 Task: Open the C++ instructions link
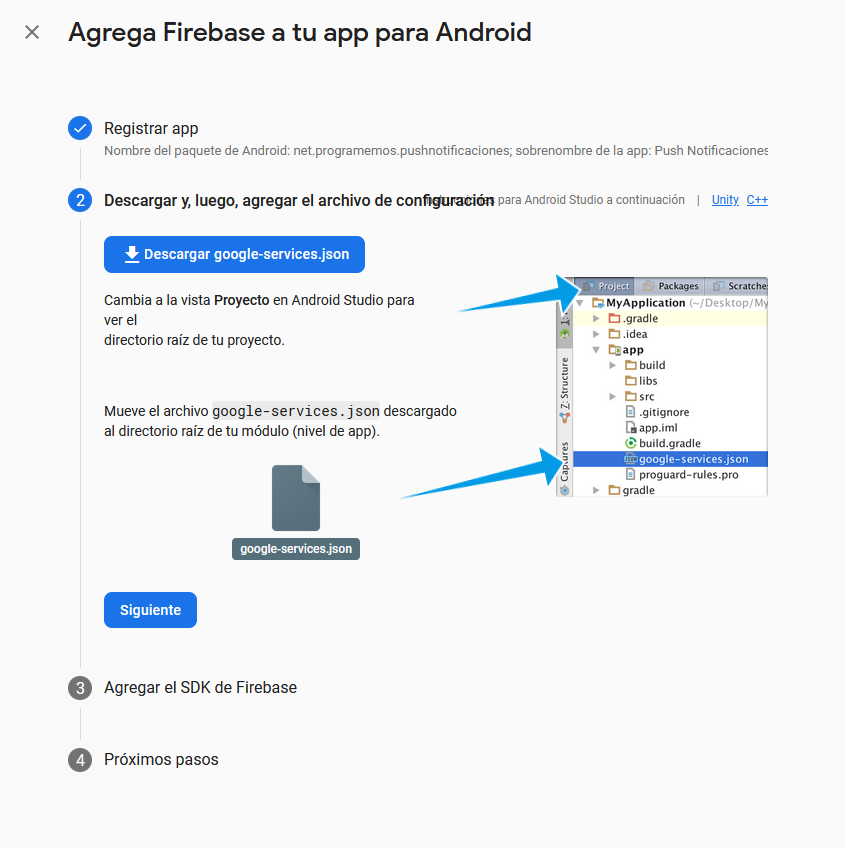757,200
